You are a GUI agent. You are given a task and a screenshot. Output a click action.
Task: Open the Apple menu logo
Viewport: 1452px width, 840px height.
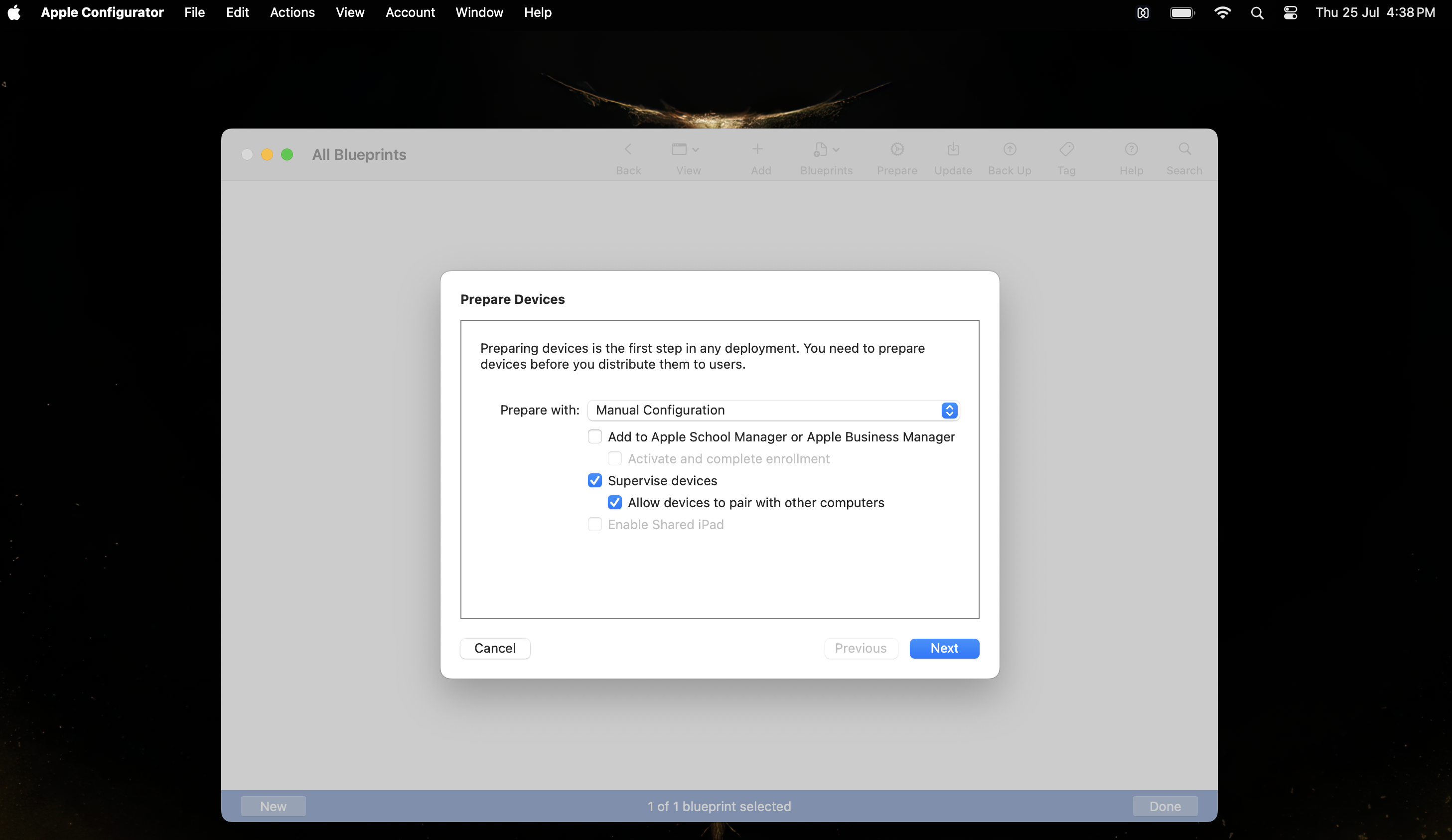pos(14,12)
